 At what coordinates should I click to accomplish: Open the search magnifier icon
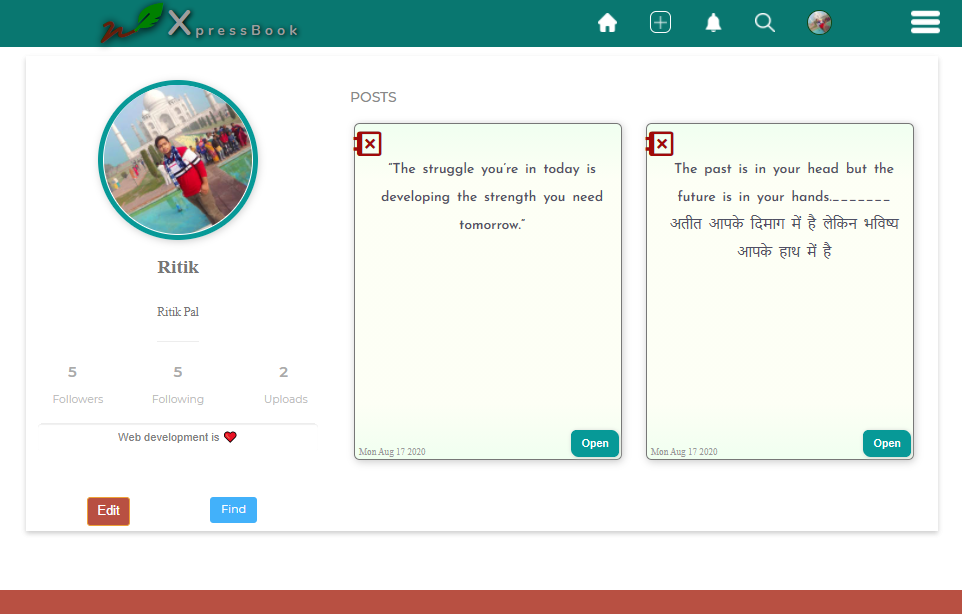pos(764,23)
